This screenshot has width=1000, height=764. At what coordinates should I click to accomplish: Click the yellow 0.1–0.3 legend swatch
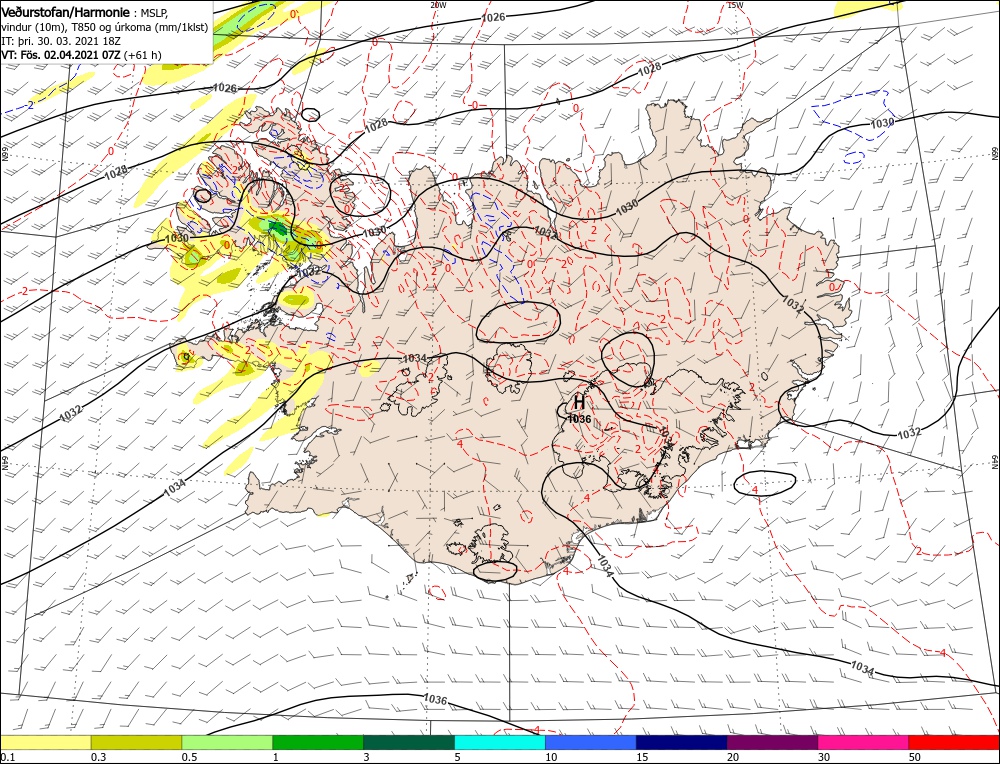tap(45, 742)
